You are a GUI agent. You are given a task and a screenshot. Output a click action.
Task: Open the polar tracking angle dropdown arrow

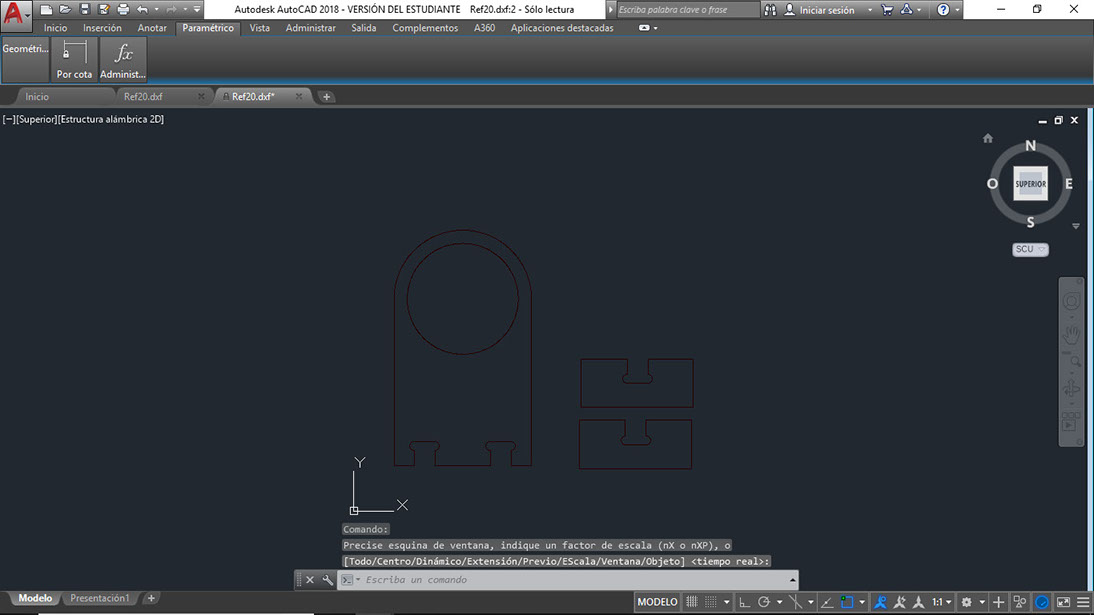[x=779, y=602]
